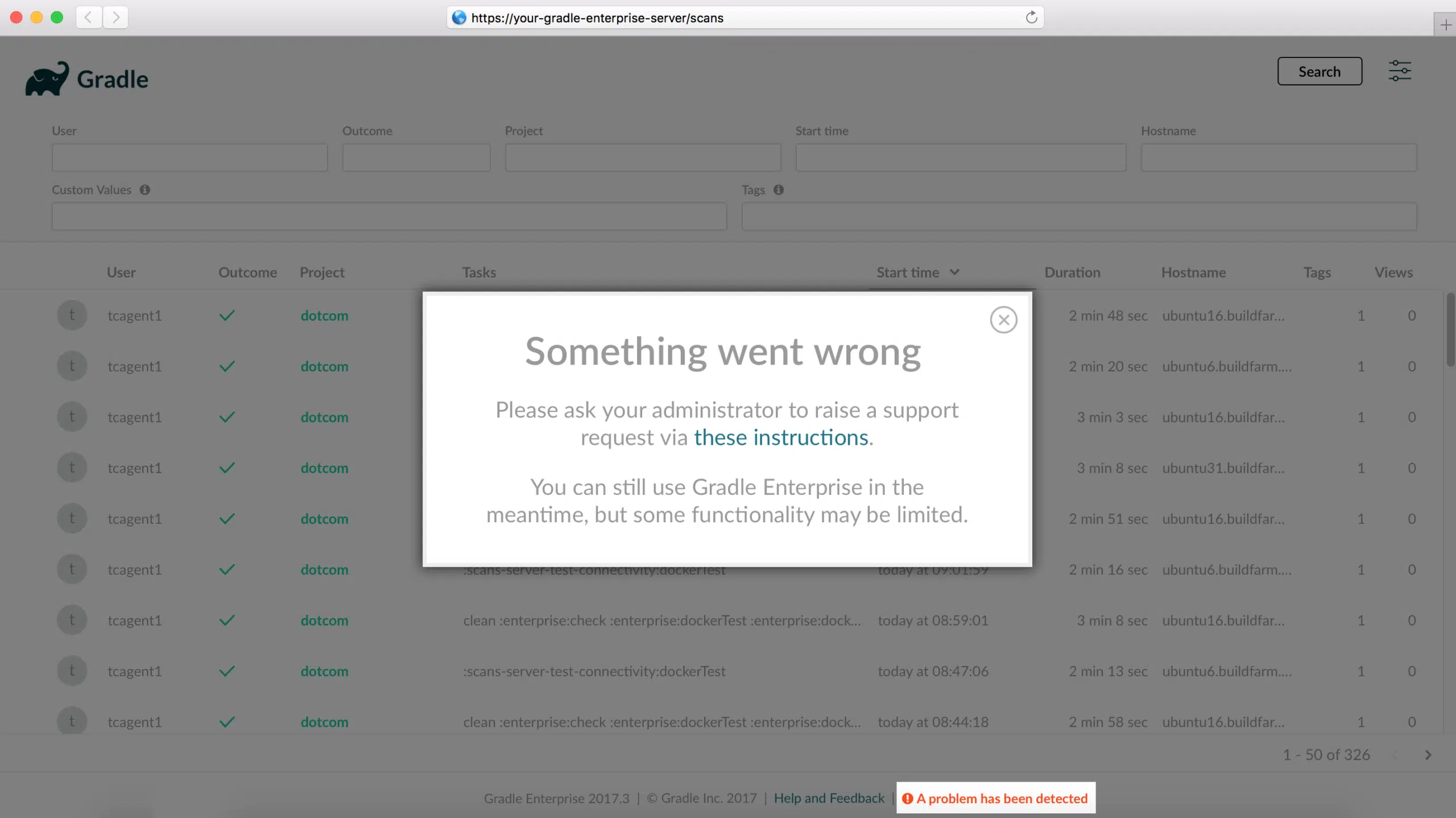This screenshot has height=818, width=1456.
Task: Open dotcom project in the 08:44:18 row
Action: 324,722
